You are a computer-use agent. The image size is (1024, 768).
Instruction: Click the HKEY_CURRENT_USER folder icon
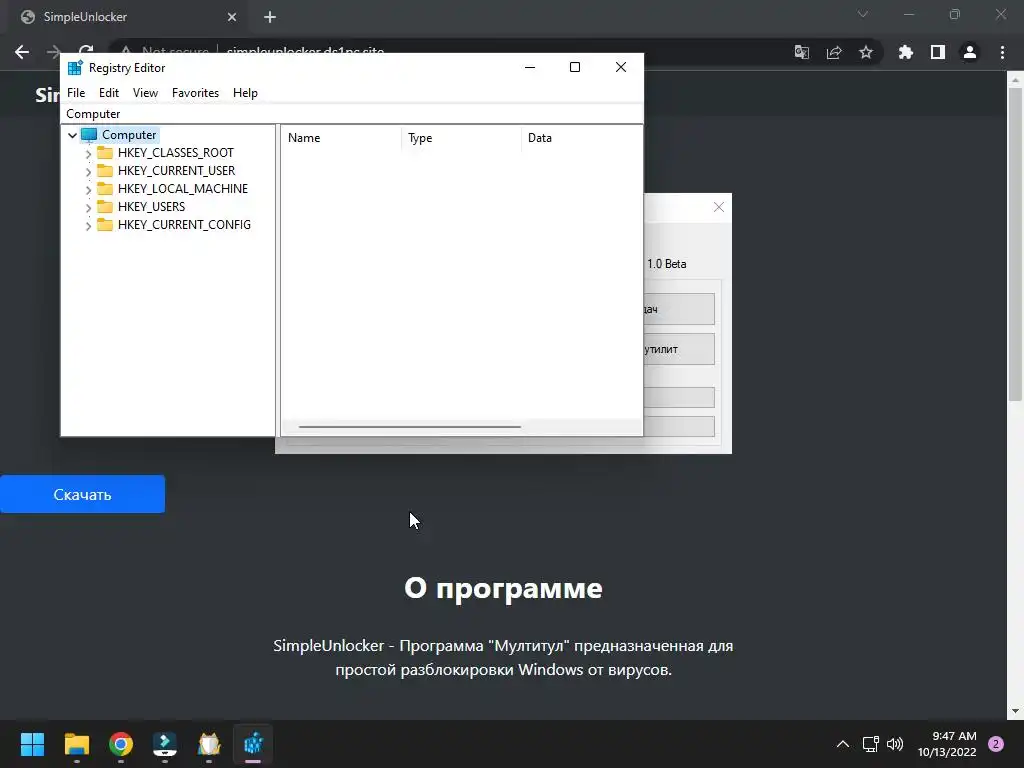tap(104, 170)
